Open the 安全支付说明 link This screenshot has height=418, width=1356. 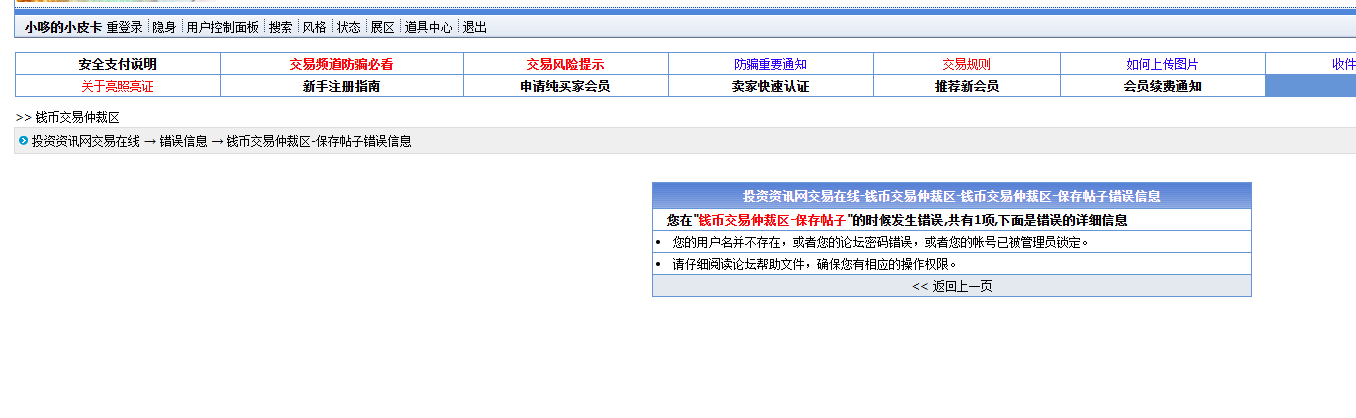pos(118,64)
